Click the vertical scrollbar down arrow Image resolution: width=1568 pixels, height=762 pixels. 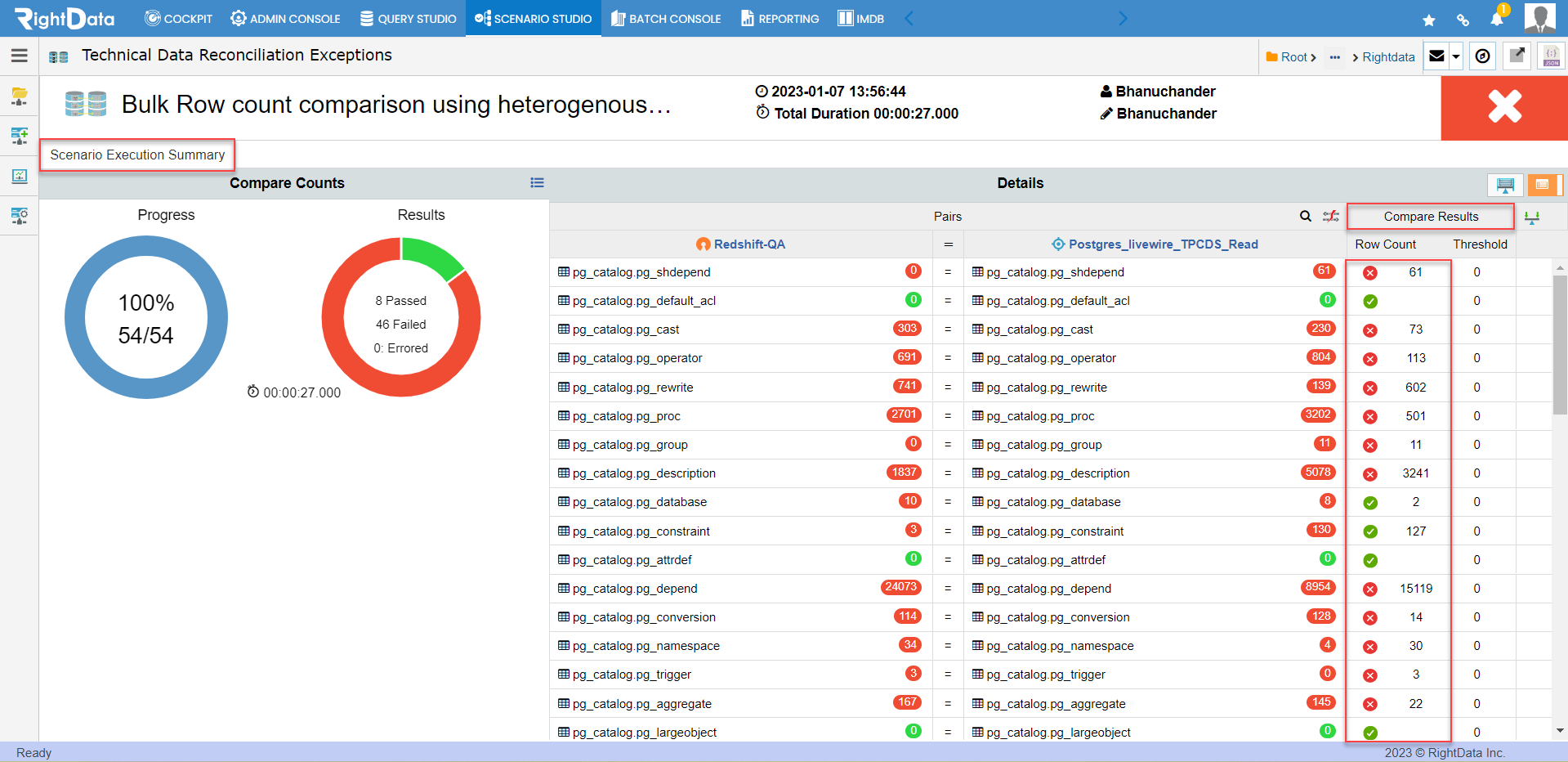1560,731
